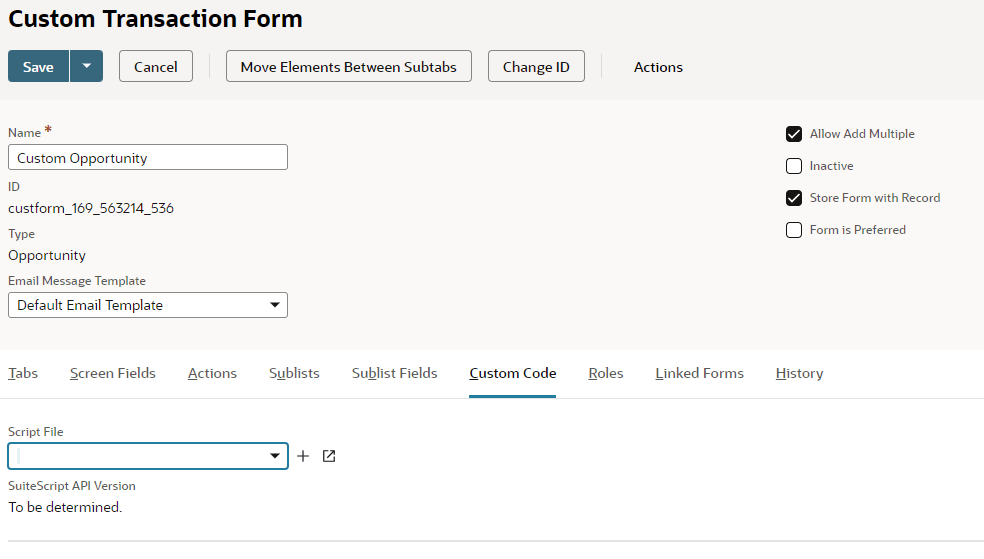Image resolution: width=984 pixels, height=559 pixels.
Task: Click the Cancel button
Action: (x=156, y=67)
